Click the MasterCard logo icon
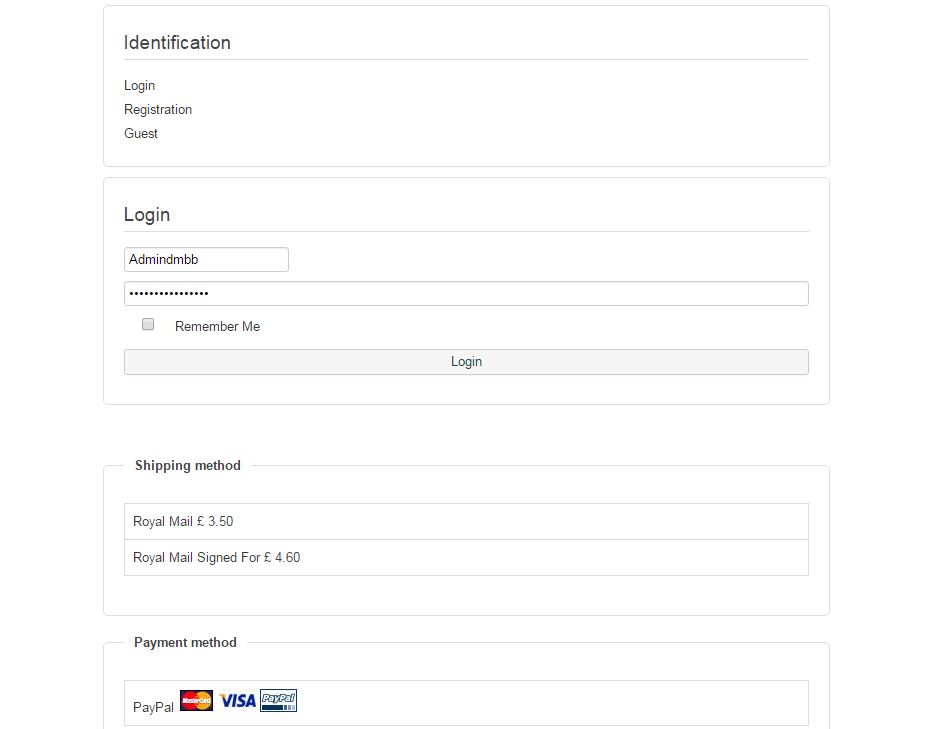 (197, 701)
